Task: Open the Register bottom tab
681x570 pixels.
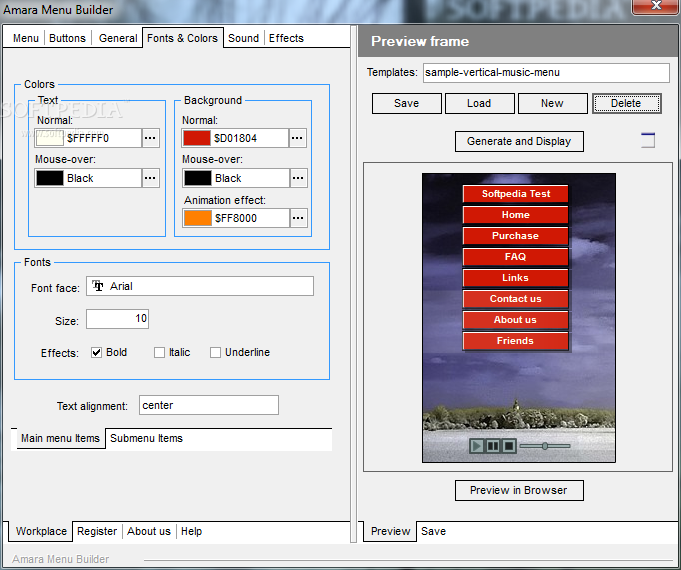Action: coord(97,531)
